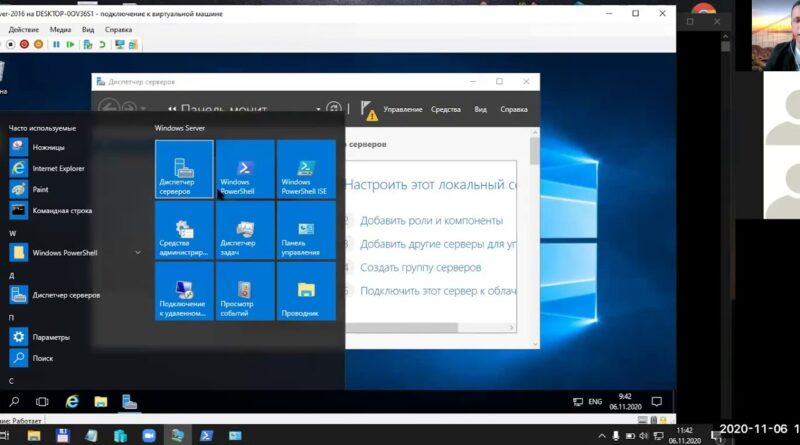Open the Windows PowerShell ISE tile
This screenshot has height=445, width=800.
[306, 169]
